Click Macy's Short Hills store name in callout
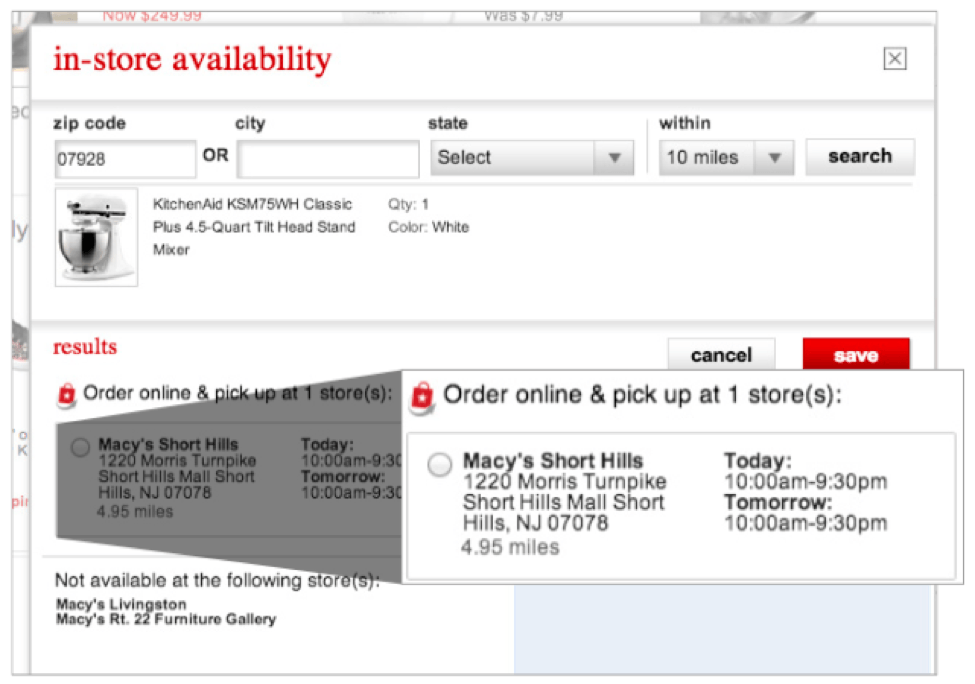 pos(553,461)
